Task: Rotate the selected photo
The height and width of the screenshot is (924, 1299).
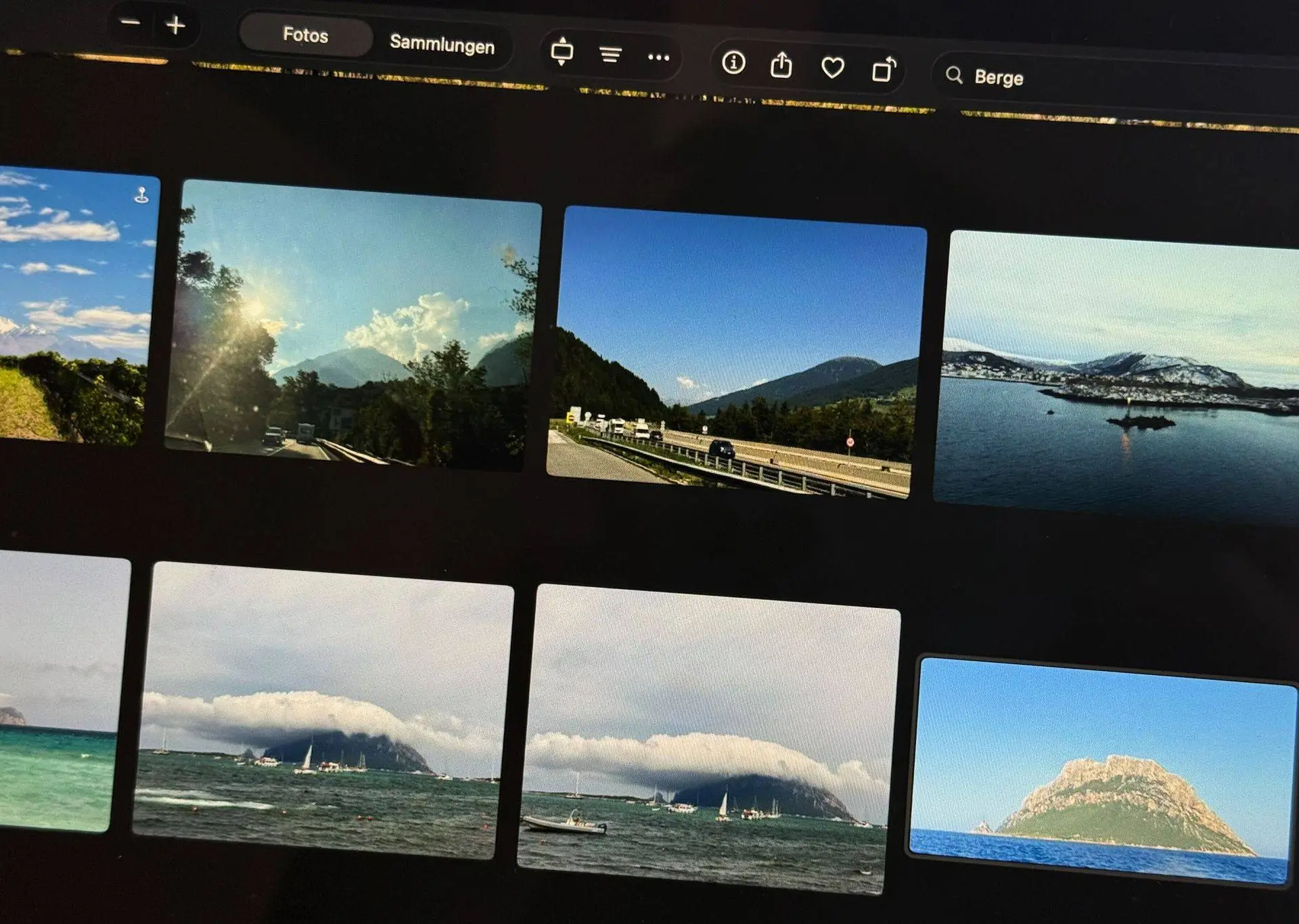Action: coord(884,70)
